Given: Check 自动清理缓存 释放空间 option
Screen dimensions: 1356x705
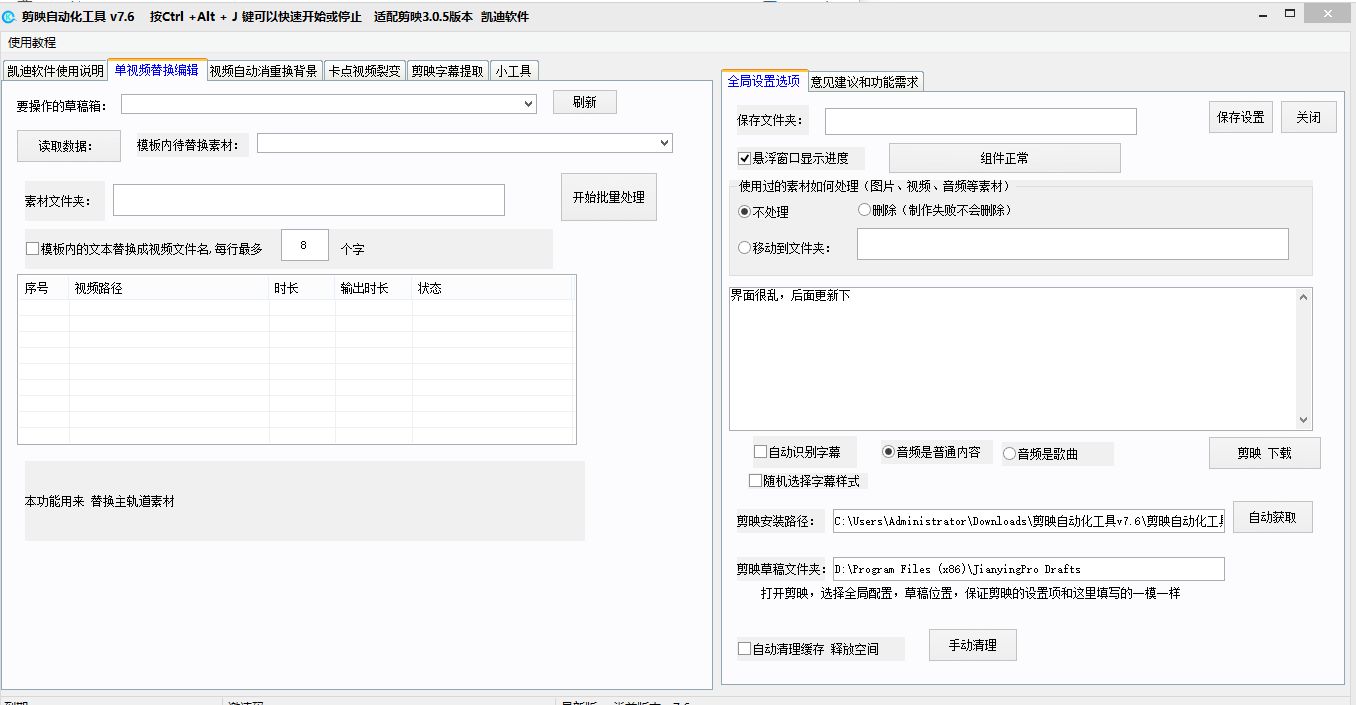Looking at the screenshot, I should click(x=744, y=649).
